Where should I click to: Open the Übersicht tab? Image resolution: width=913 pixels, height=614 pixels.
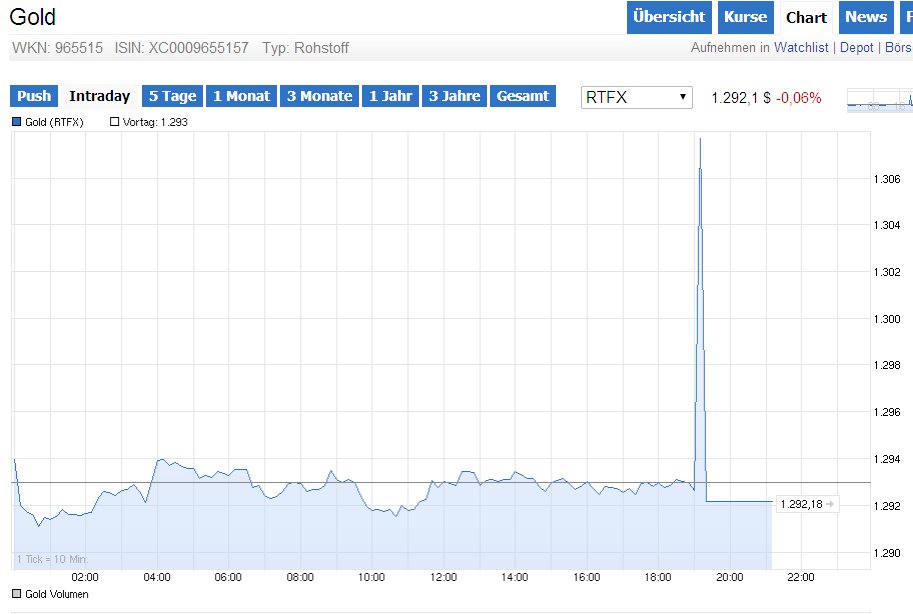coord(669,17)
